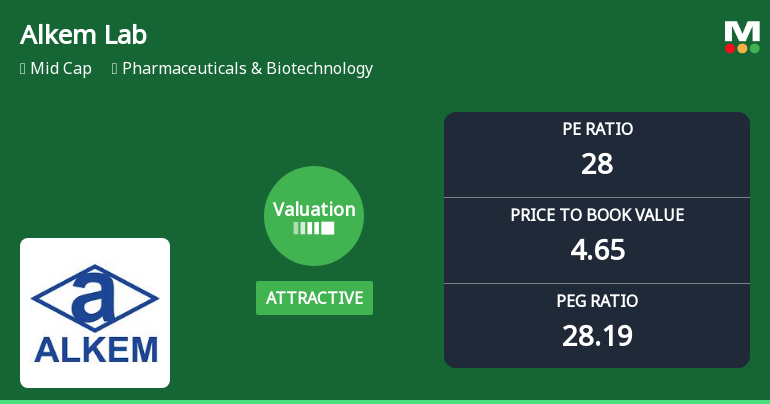Click the Pharmaceuticals & Biotechnology sector tag
Viewport: 770px width, 404px height.
248,68
